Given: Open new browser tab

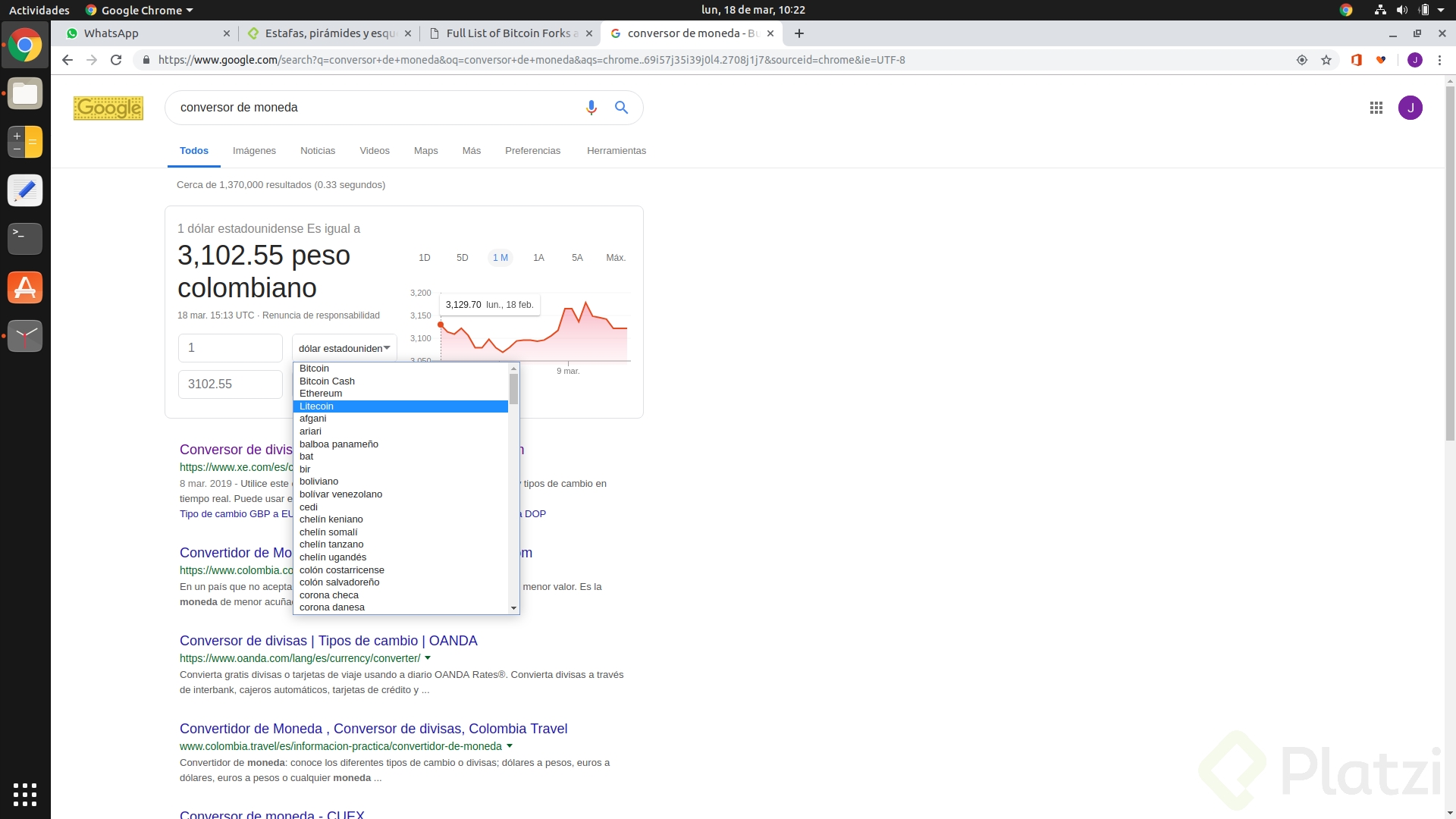Looking at the screenshot, I should pos(799,33).
